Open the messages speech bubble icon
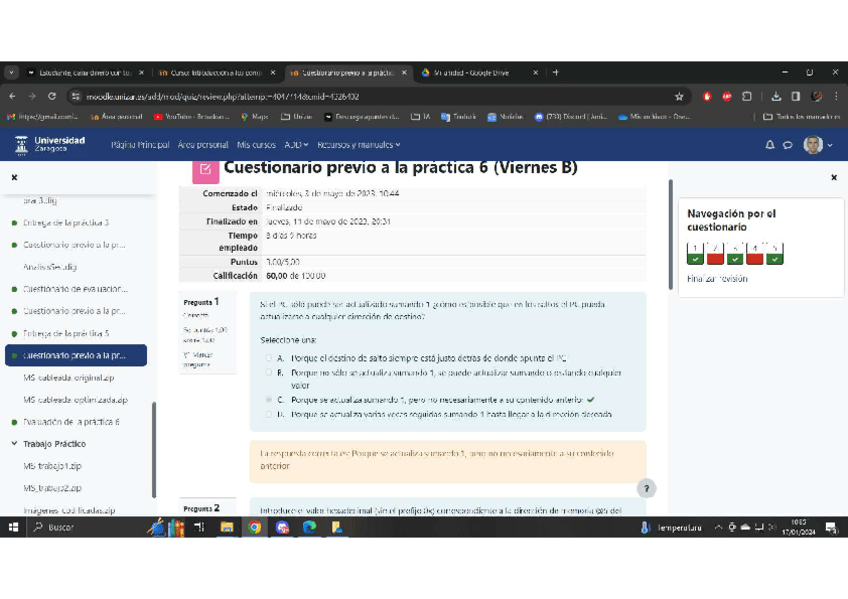848x599 pixels. [x=788, y=144]
